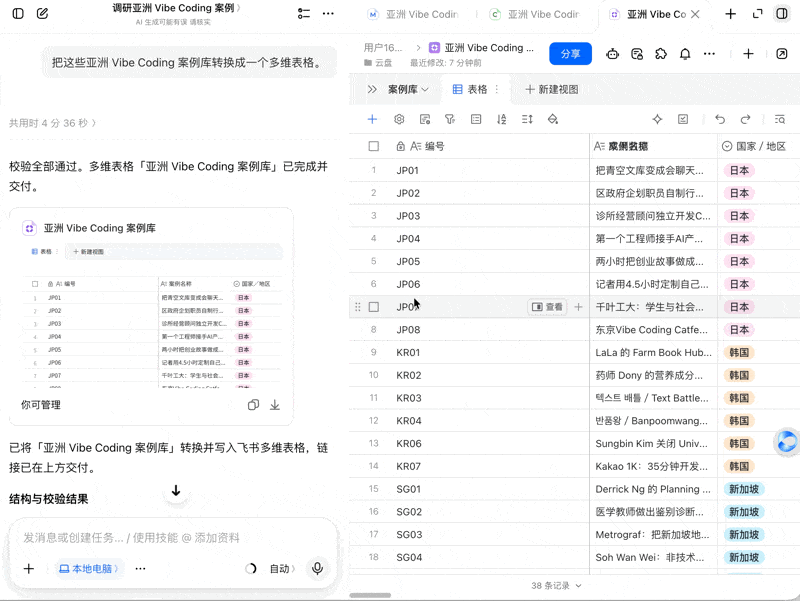Redo the last table action
Viewport: 800px width, 601px height.
pos(745,119)
